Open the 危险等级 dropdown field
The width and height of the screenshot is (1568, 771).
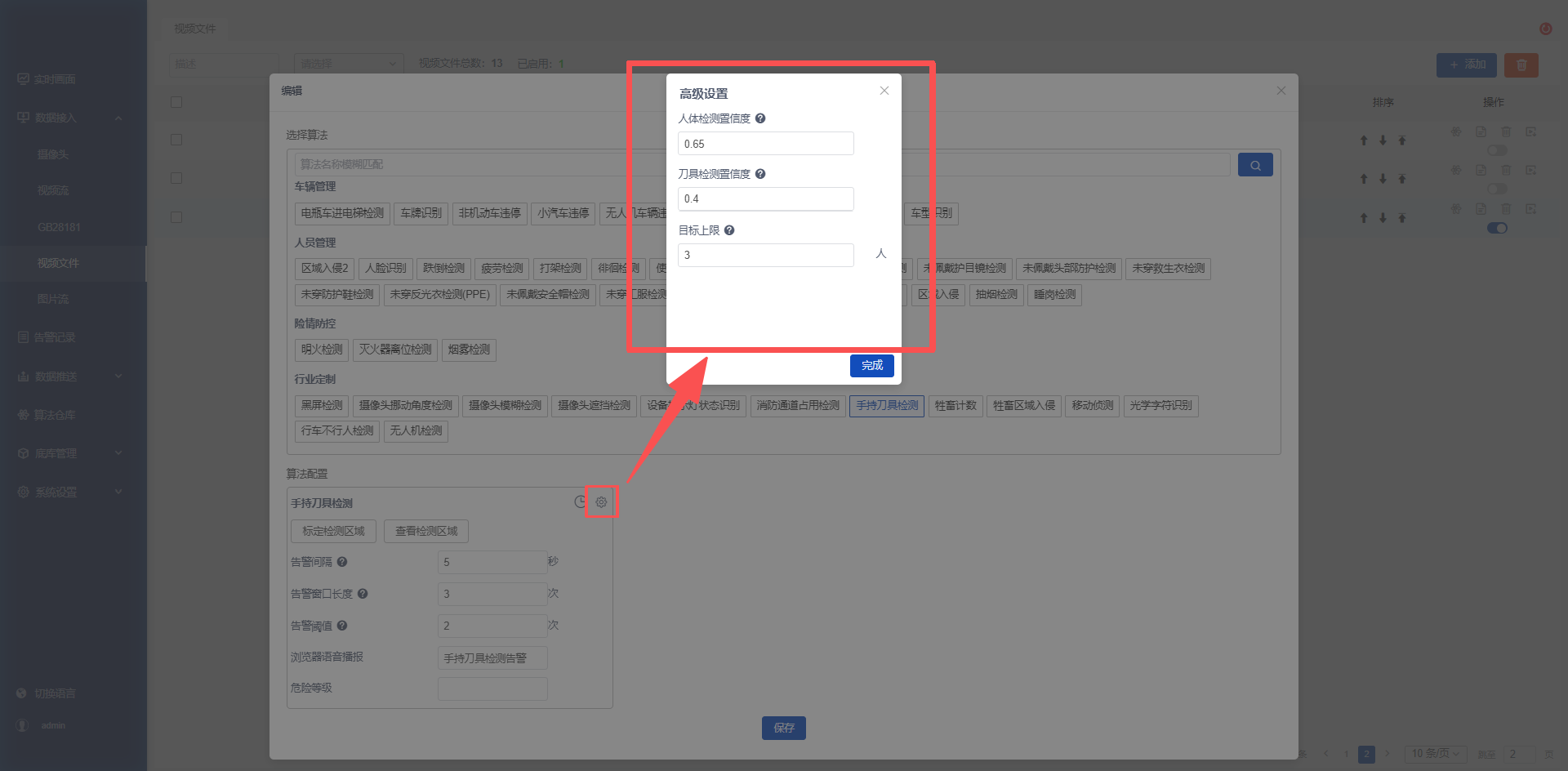pos(492,689)
